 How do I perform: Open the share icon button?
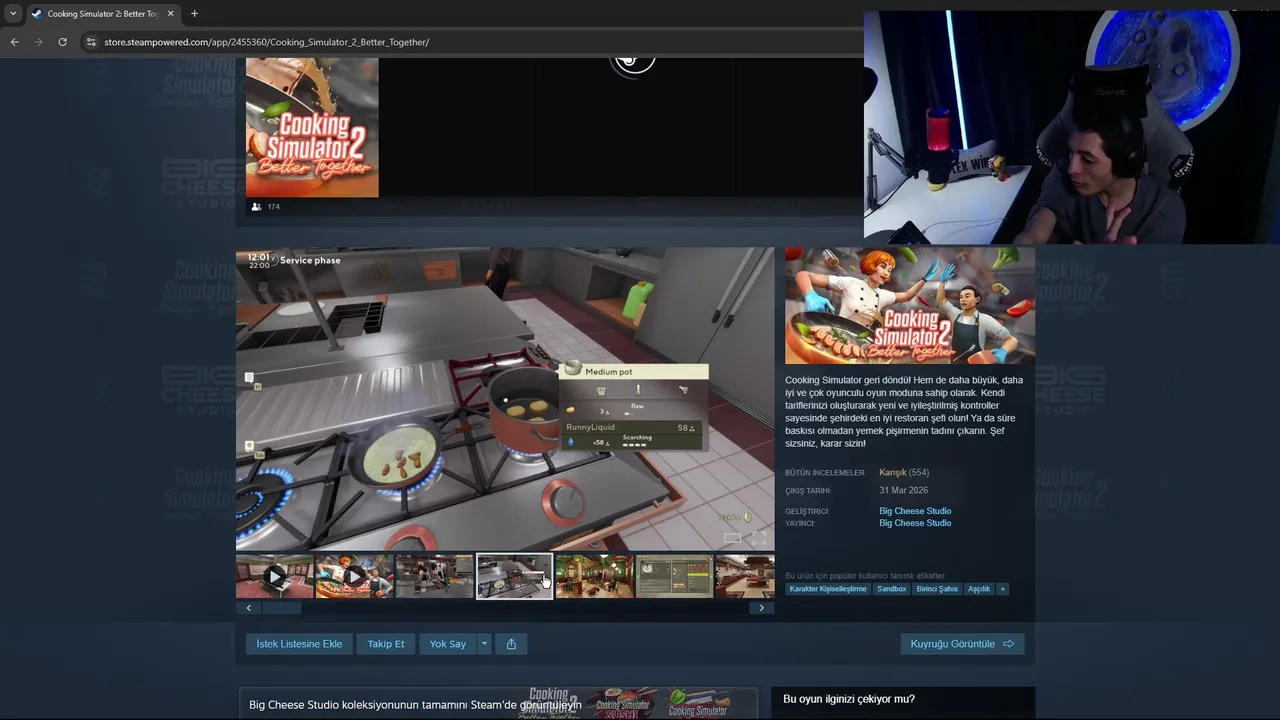[x=511, y=644]
